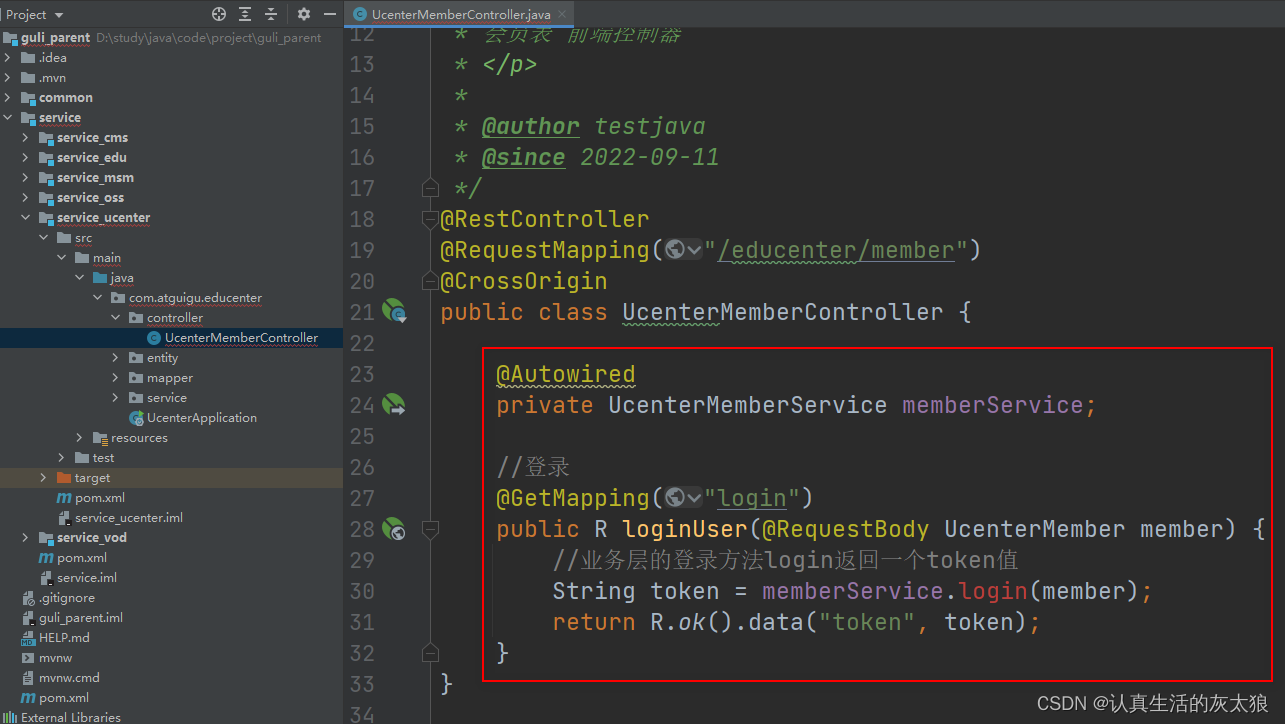Expand the service_oss module

(26, 198)
